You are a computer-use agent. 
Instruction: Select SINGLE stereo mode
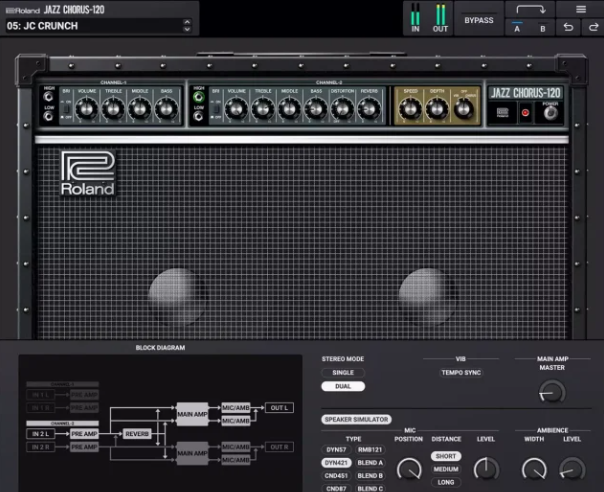click(x=343, y=372)
